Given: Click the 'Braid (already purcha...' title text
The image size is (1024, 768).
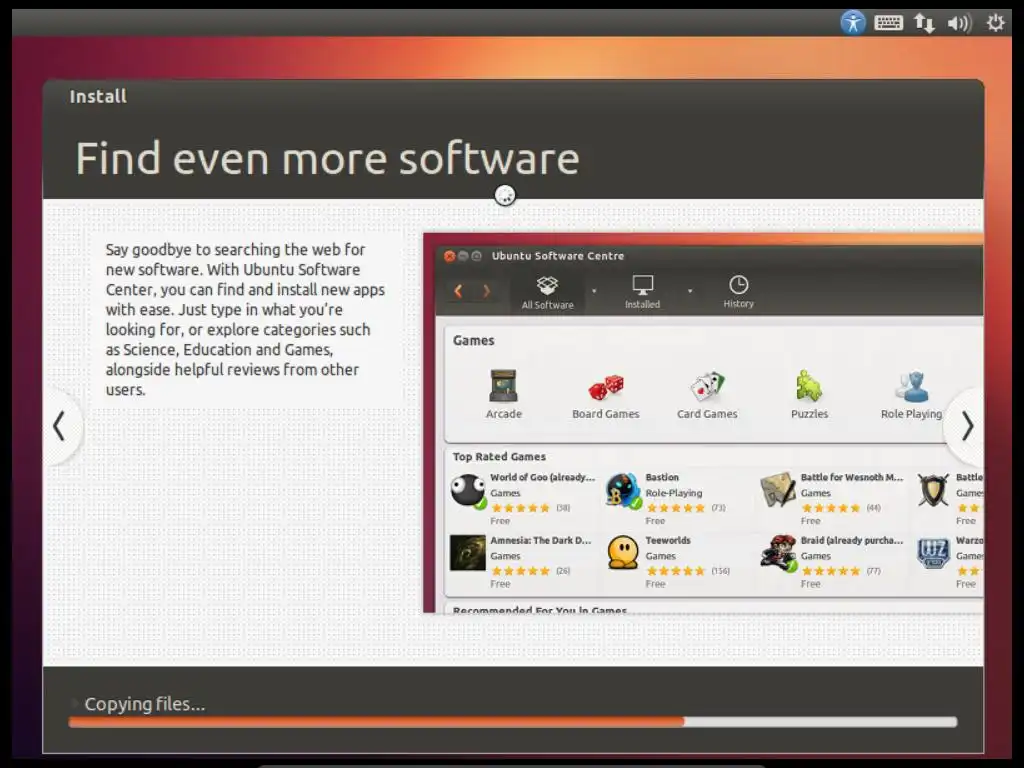Looking at the screenshot, I should point(852,540).
